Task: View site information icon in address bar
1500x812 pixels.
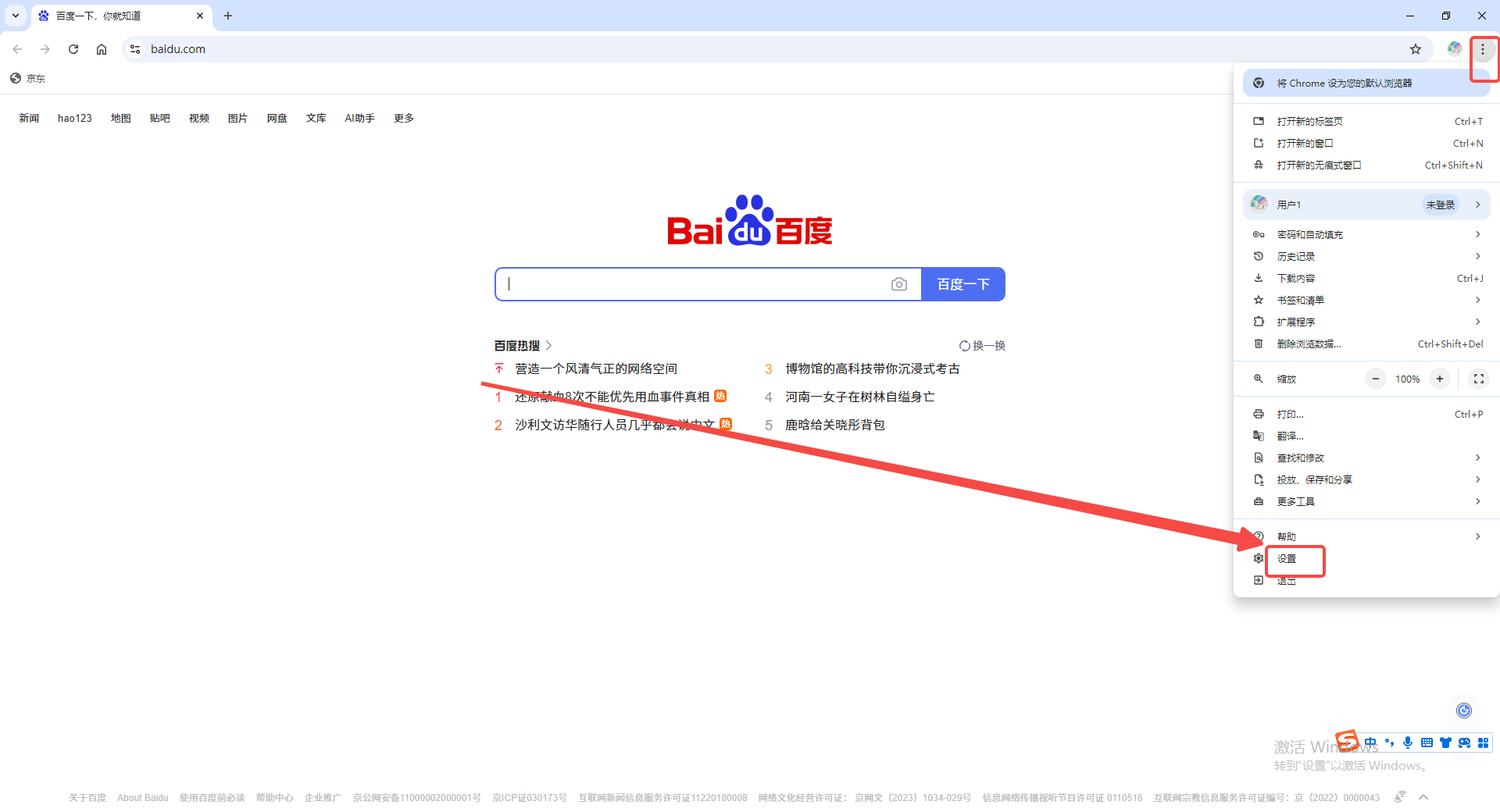Action: pos(135,49)
